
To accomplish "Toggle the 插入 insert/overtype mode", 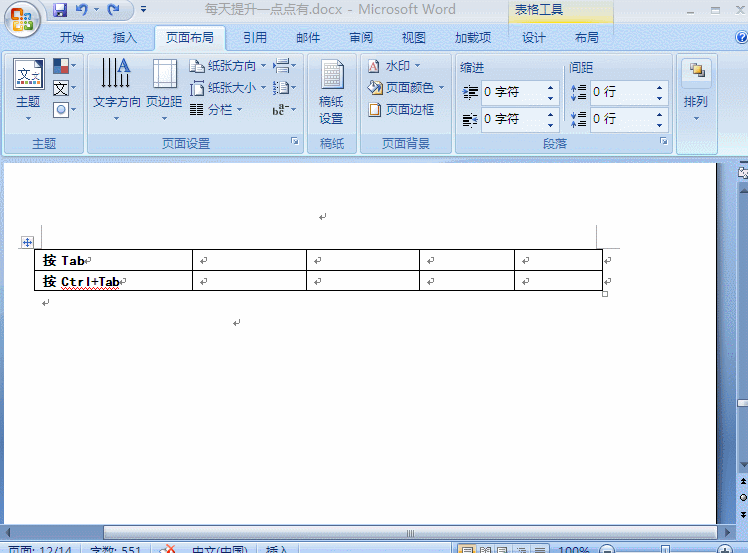I will tap(277, 550).
